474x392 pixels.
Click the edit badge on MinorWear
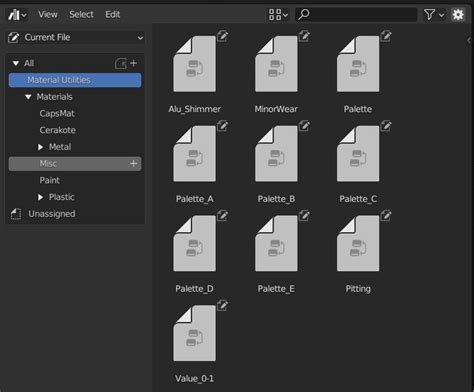click(x=304, y=36)
